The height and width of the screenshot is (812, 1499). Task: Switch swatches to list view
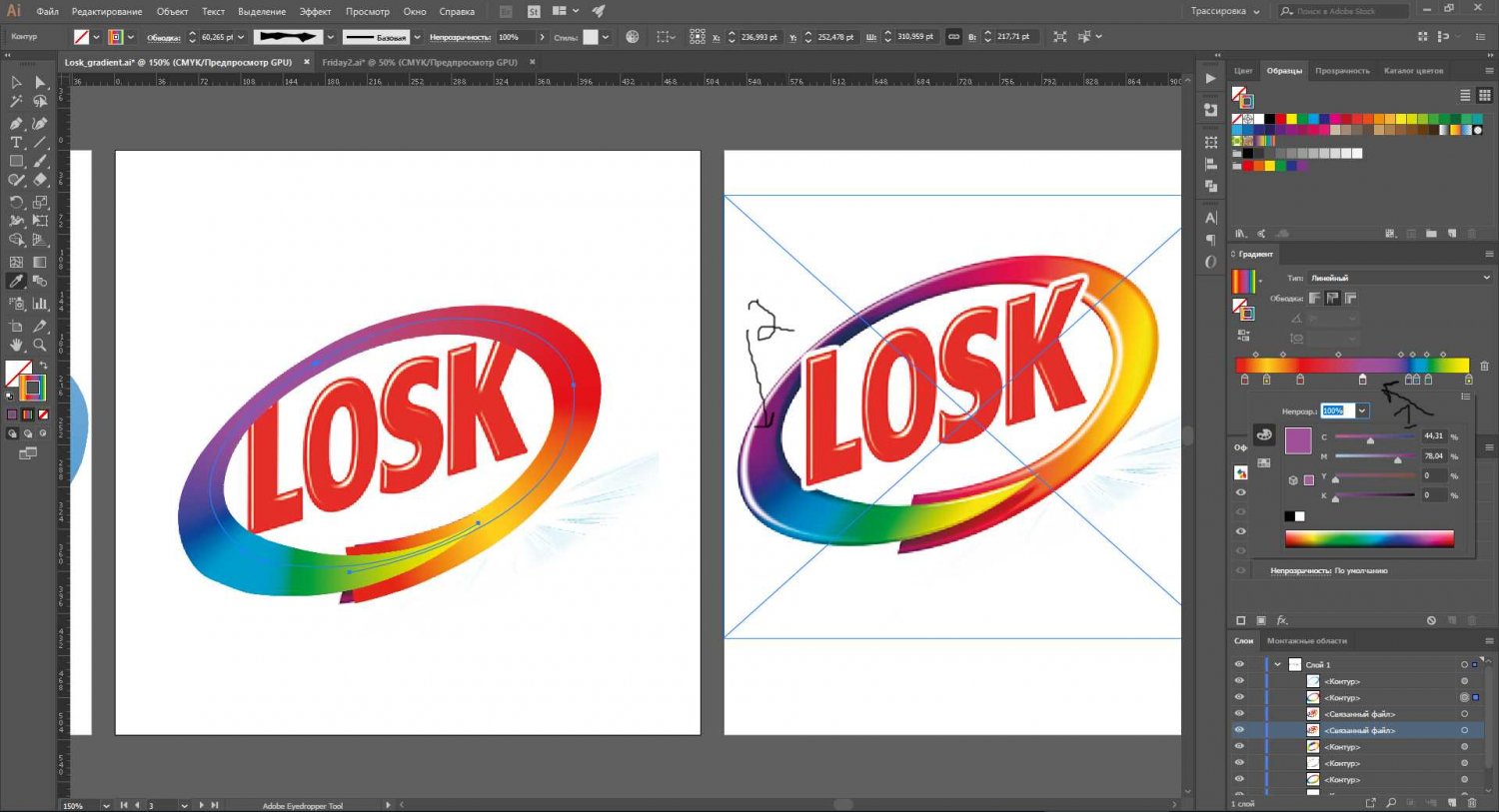(1465, 96)
